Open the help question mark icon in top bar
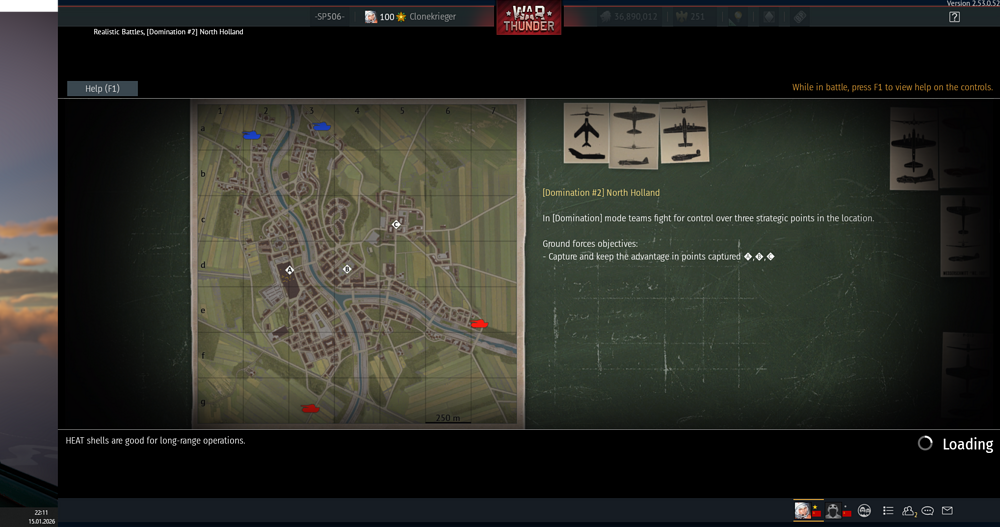The width and height of the screenshot is (1000, 527). coord(954,17)
